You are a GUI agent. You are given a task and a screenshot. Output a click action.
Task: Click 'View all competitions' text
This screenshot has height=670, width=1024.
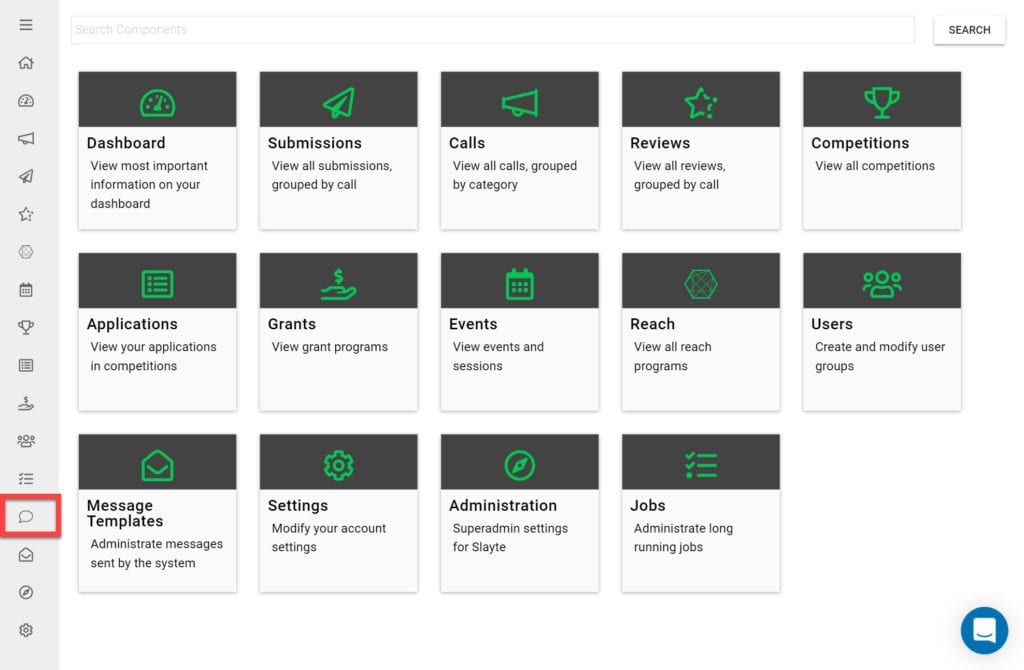(x=875, y=166)
